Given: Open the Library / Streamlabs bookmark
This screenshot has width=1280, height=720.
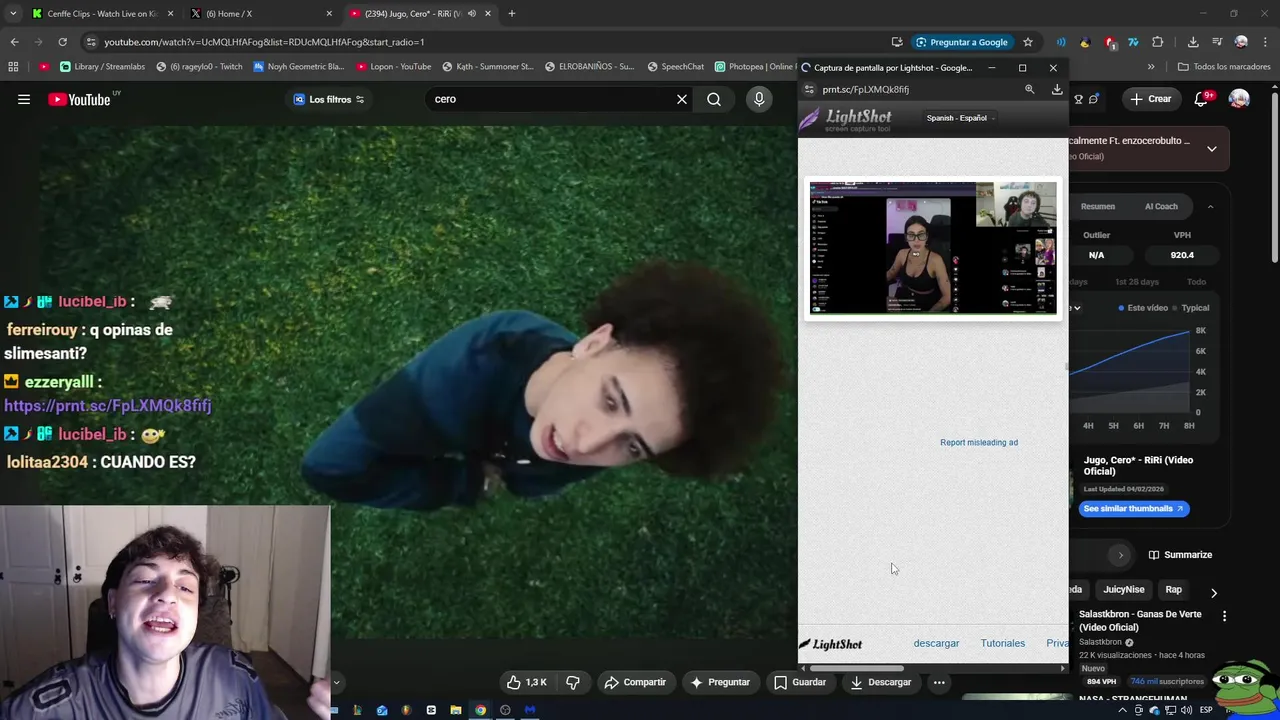Looking at the screenshot, I should tap(103, 67).
